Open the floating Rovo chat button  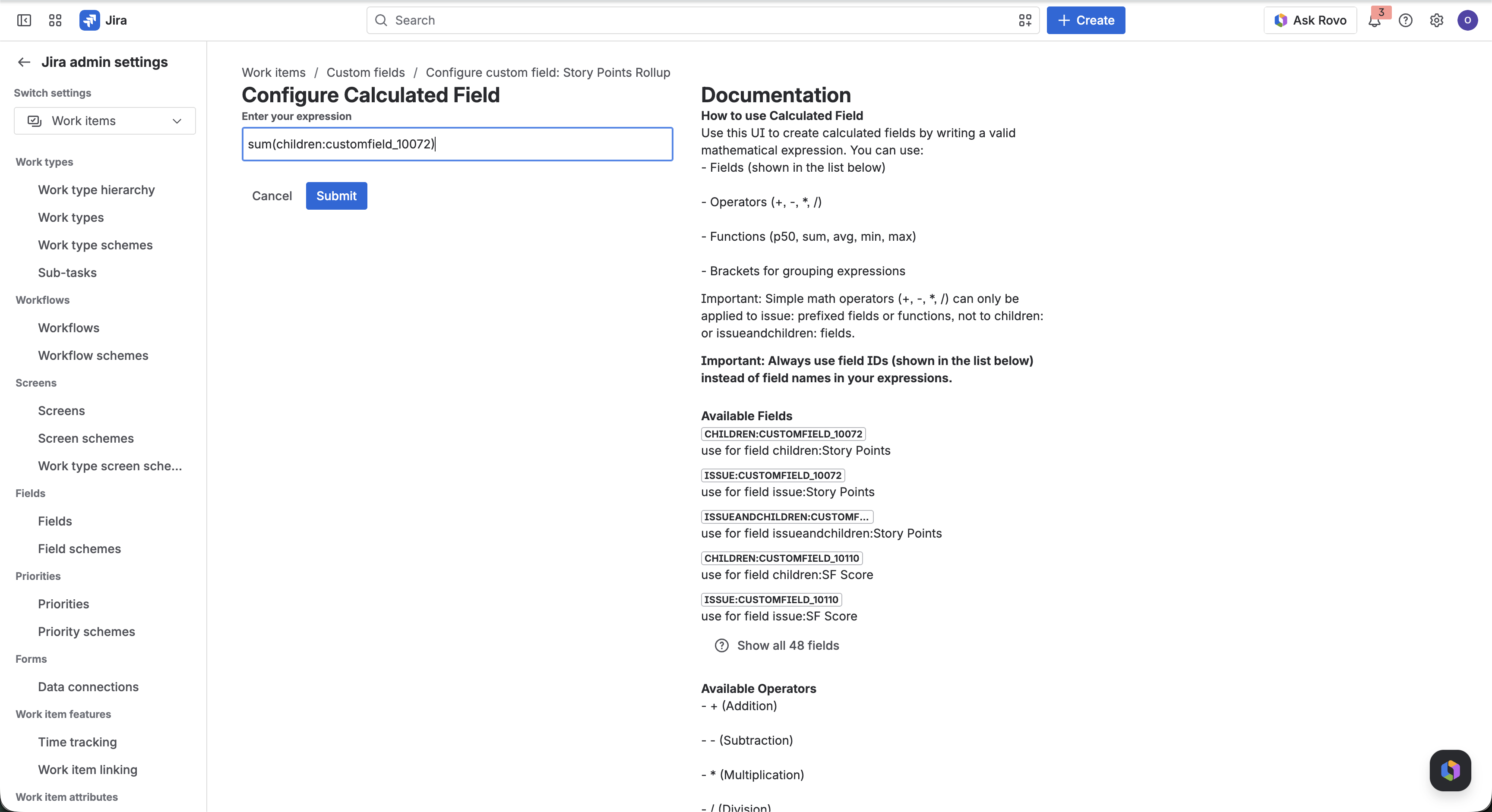(x=1450, y=770)
